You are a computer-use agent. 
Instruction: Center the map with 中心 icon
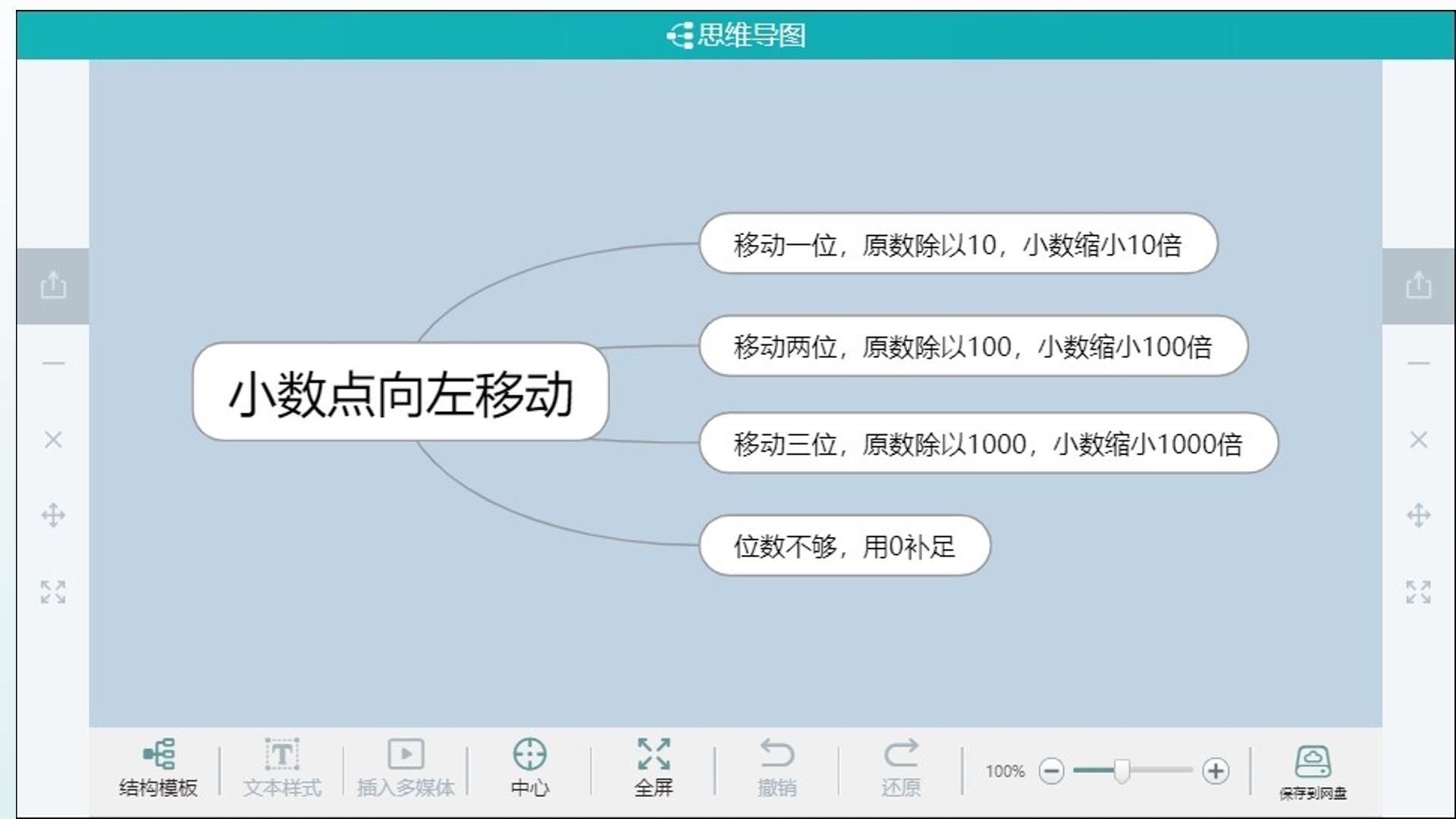529,767
